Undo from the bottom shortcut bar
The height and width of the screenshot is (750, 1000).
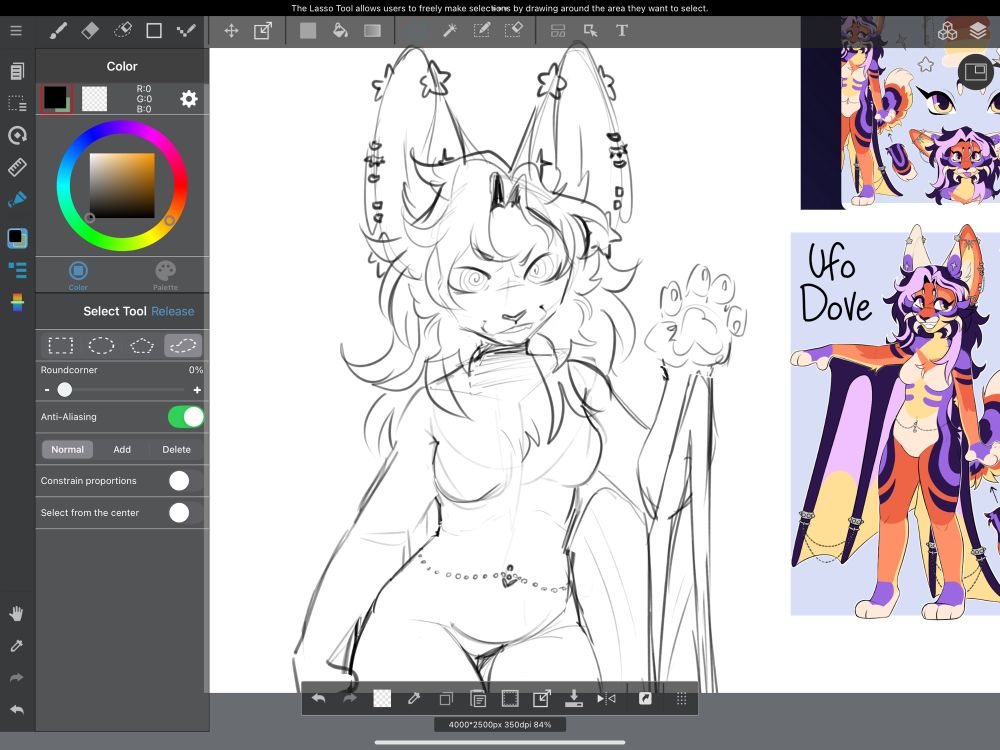pos(318,698)
